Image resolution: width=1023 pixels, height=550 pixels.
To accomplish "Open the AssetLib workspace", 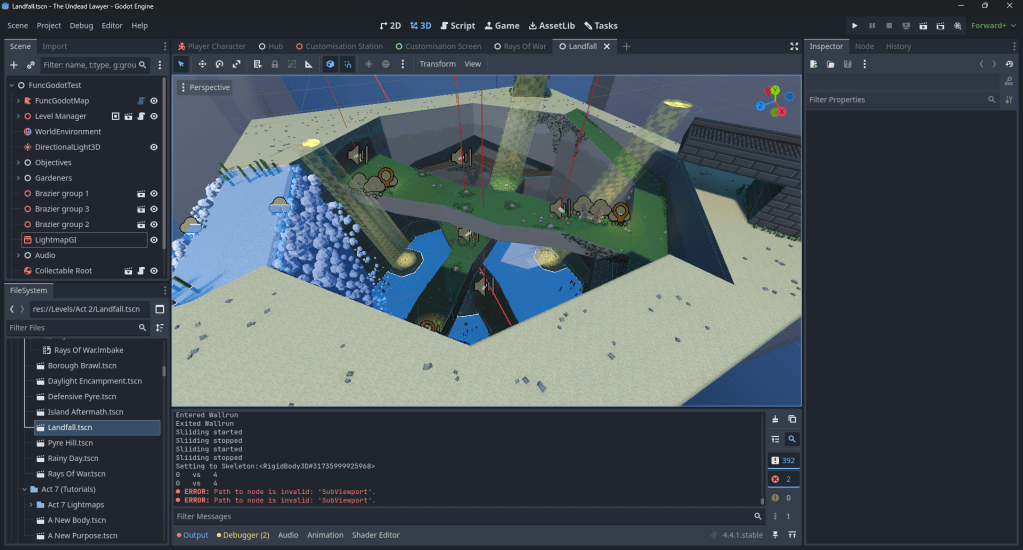I will (x=551, y=25).
